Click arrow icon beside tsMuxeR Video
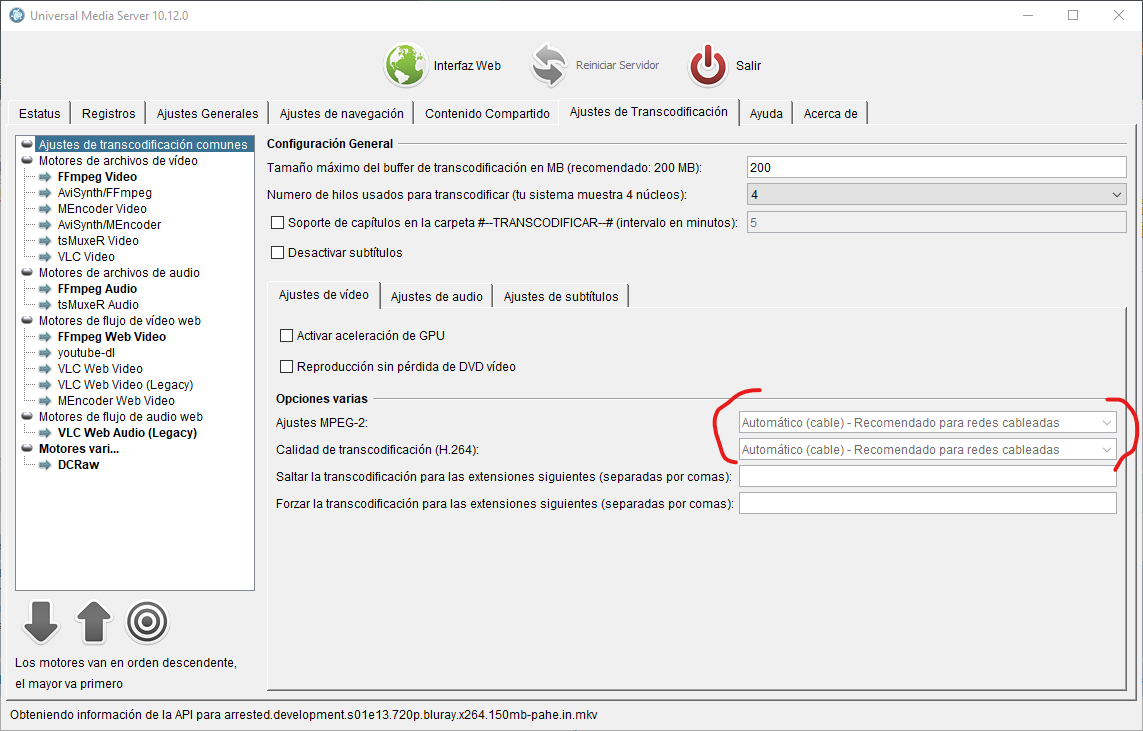 (45, 241)
